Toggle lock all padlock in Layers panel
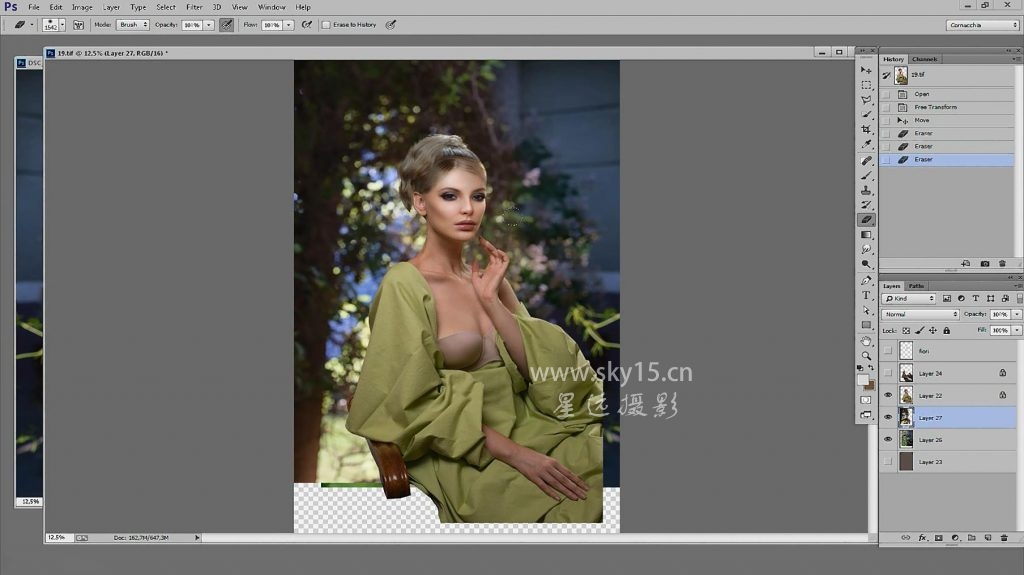The image size is (1024, 575). [946, 331]
